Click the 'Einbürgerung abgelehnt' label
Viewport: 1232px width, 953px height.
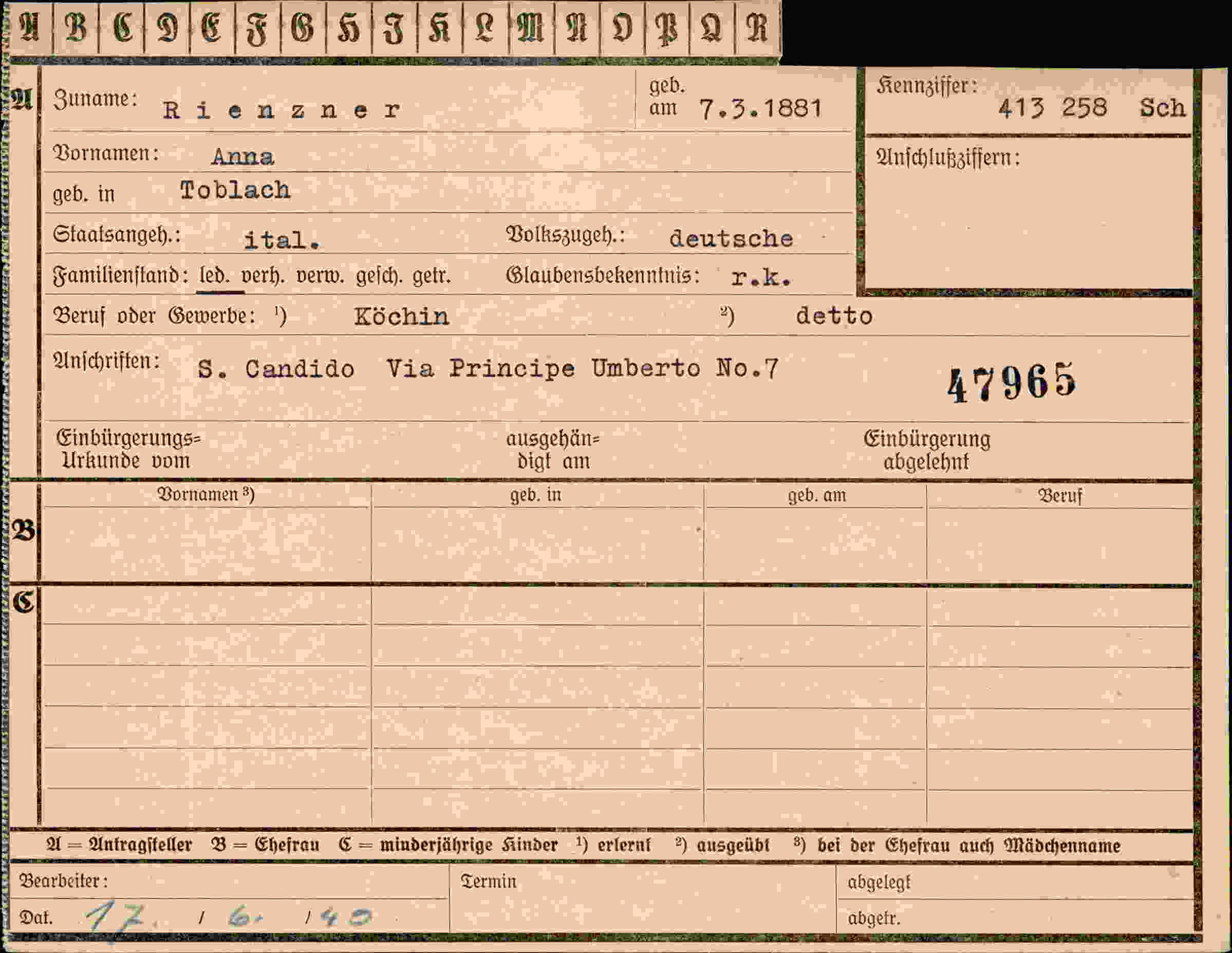927,450
